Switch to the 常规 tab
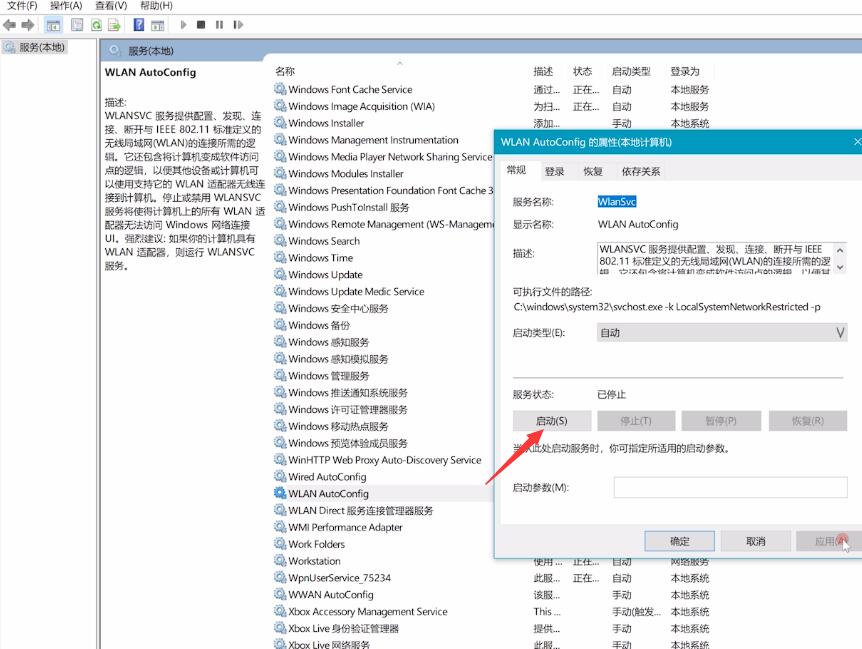Screen dimensions: 862x649 click(516, 170)
